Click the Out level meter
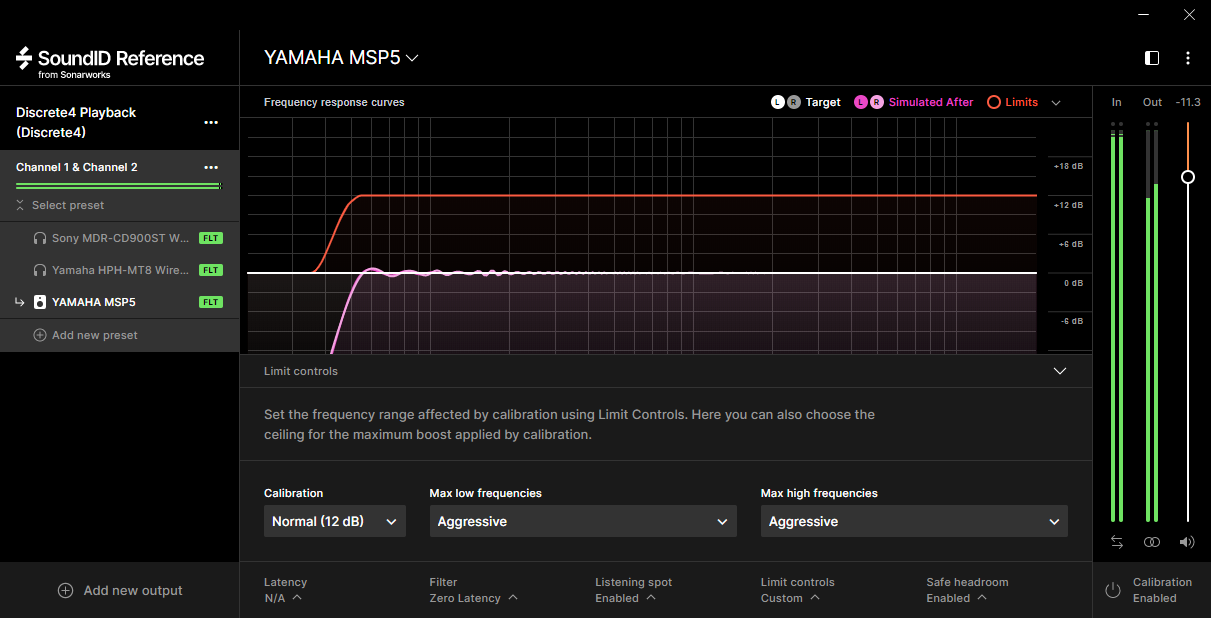The width and height of the screenshot is (1211, 618). click(x=1152, y=322)
